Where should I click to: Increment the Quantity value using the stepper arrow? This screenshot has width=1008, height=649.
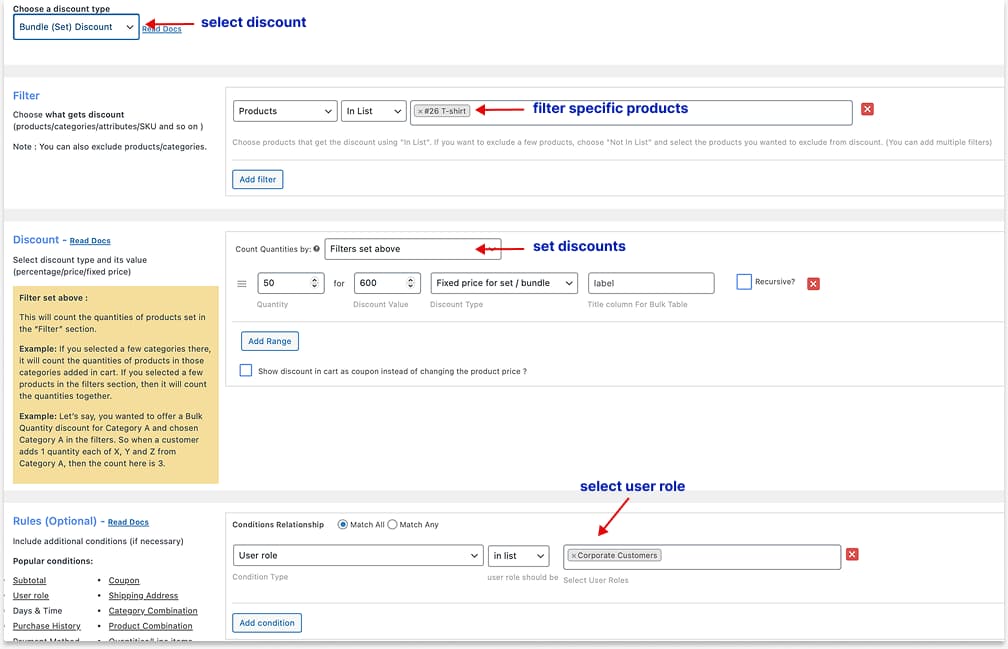313,278
